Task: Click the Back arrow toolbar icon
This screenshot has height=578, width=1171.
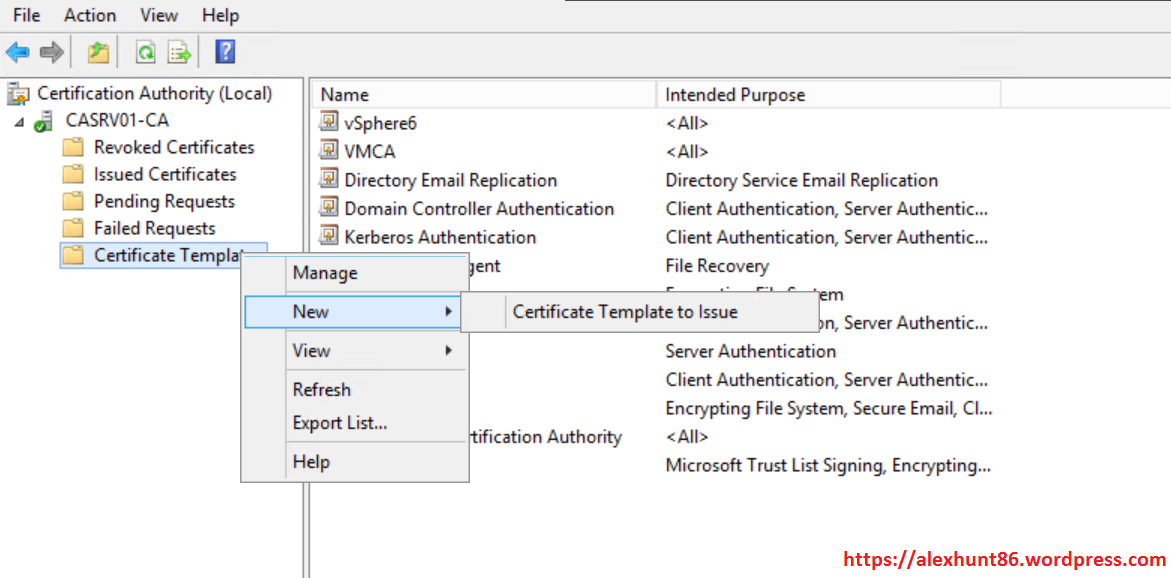Action: pos(18,52)
